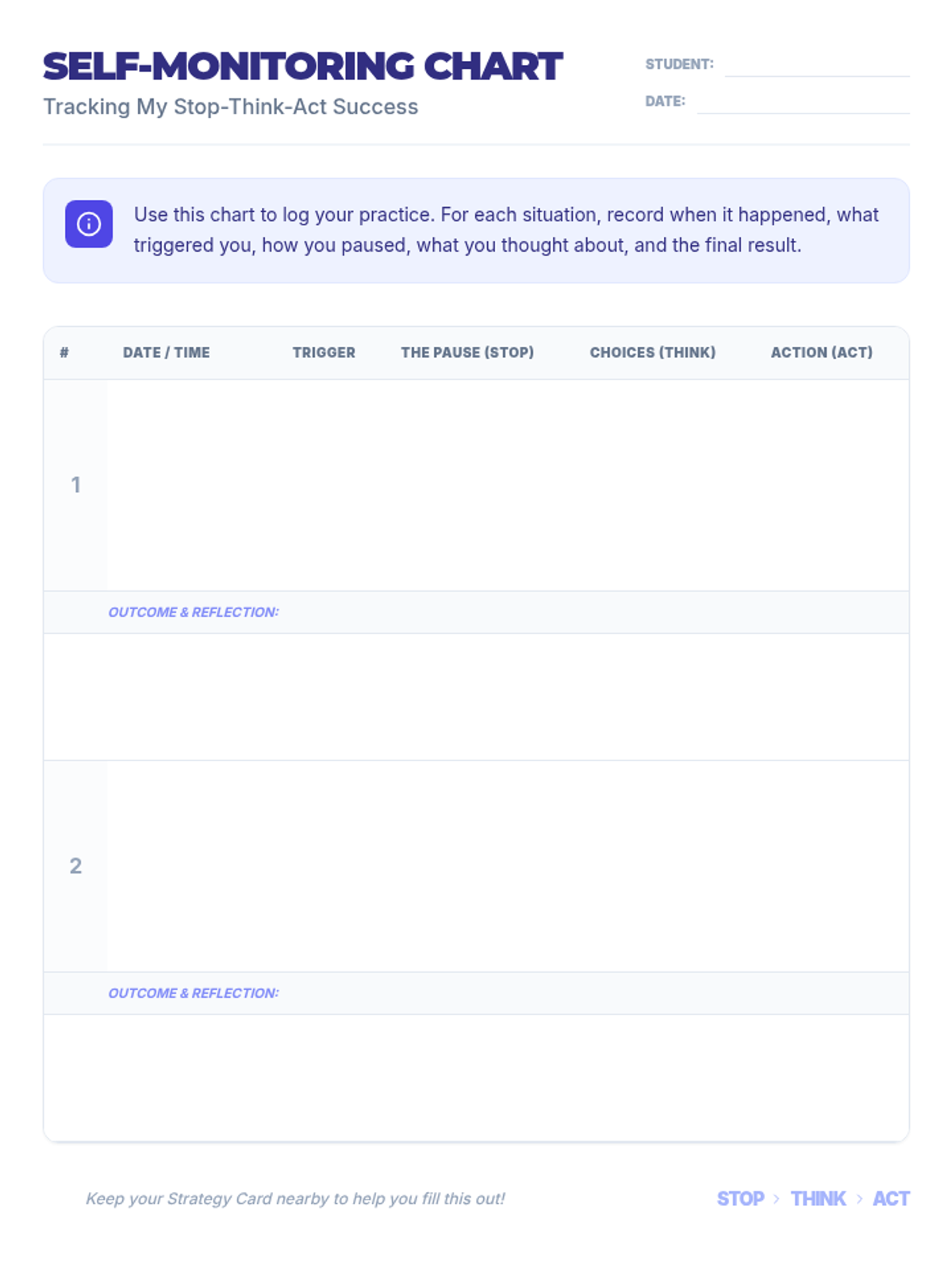Click the Self-Monitoring Chart title

coord(302,67)
